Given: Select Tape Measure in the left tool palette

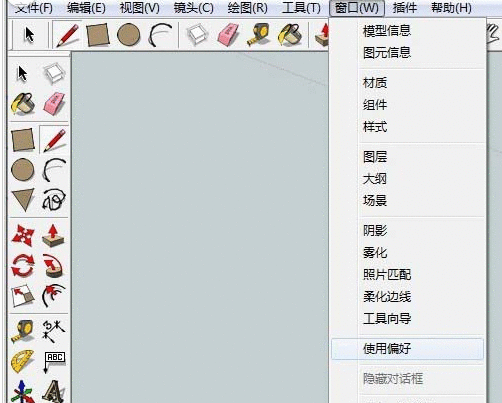Looking at the screenshot, I should tap(23, 331).
